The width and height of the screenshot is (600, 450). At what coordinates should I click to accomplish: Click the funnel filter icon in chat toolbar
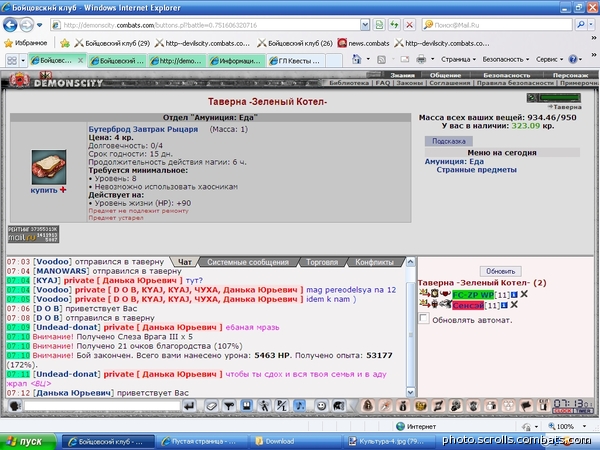229,406
